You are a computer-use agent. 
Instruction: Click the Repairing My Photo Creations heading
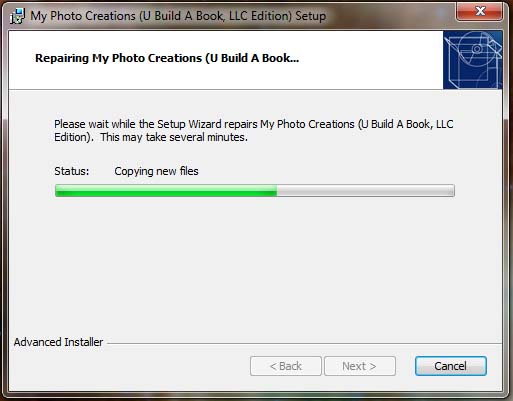click(x=167, y=58)
